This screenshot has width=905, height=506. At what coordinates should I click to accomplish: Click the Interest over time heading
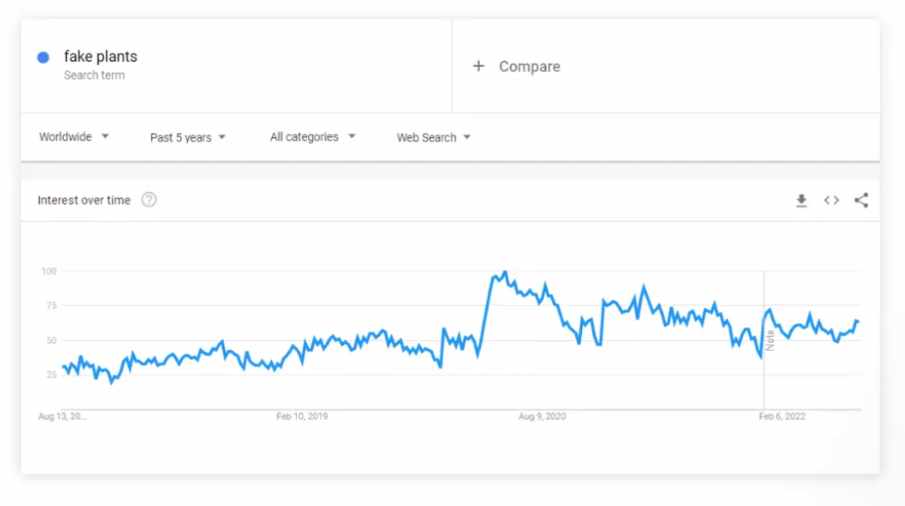click(84, 200)
